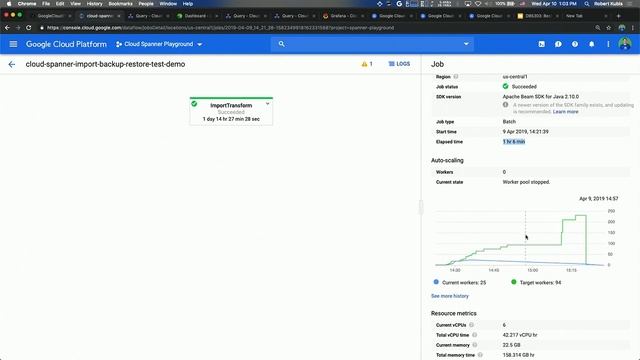Image resolution: width=640 pixels, height=360 pixels.
Task: Click the search magnifier icon in header
Action: [x=281, y=44]
